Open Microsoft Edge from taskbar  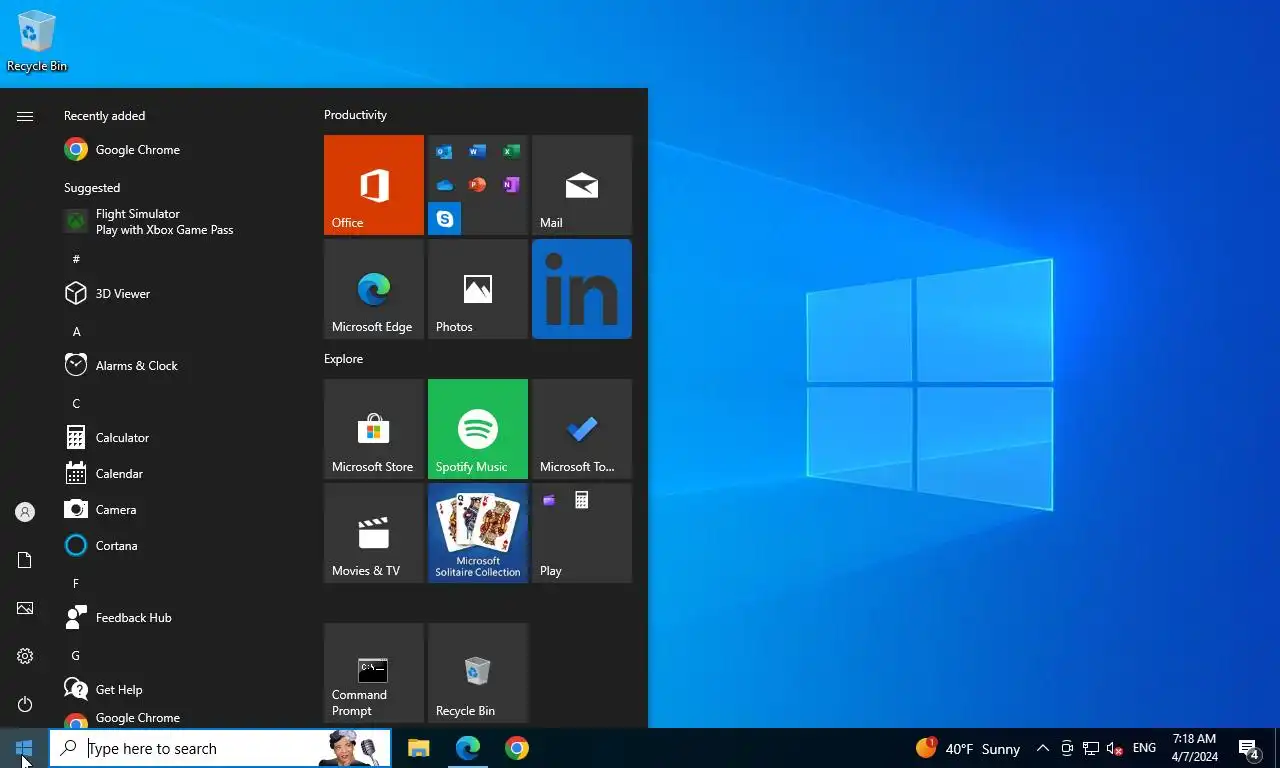point(468,748)
